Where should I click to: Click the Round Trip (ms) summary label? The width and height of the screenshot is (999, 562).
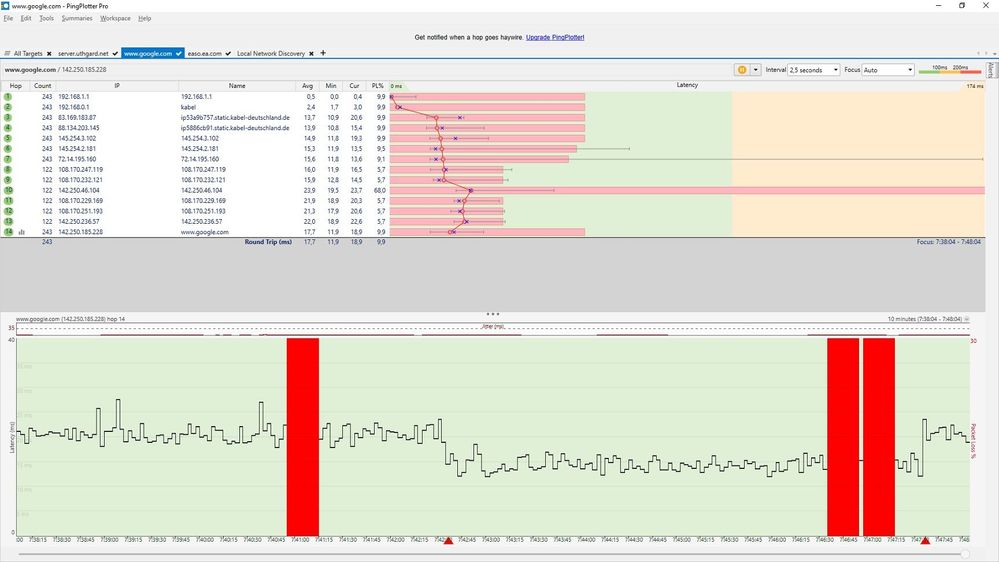268,242
